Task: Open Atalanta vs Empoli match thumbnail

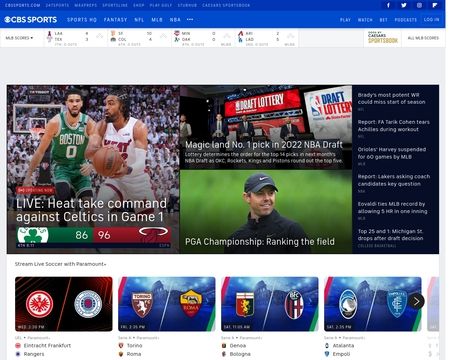Action: click(x=373, y=304)
